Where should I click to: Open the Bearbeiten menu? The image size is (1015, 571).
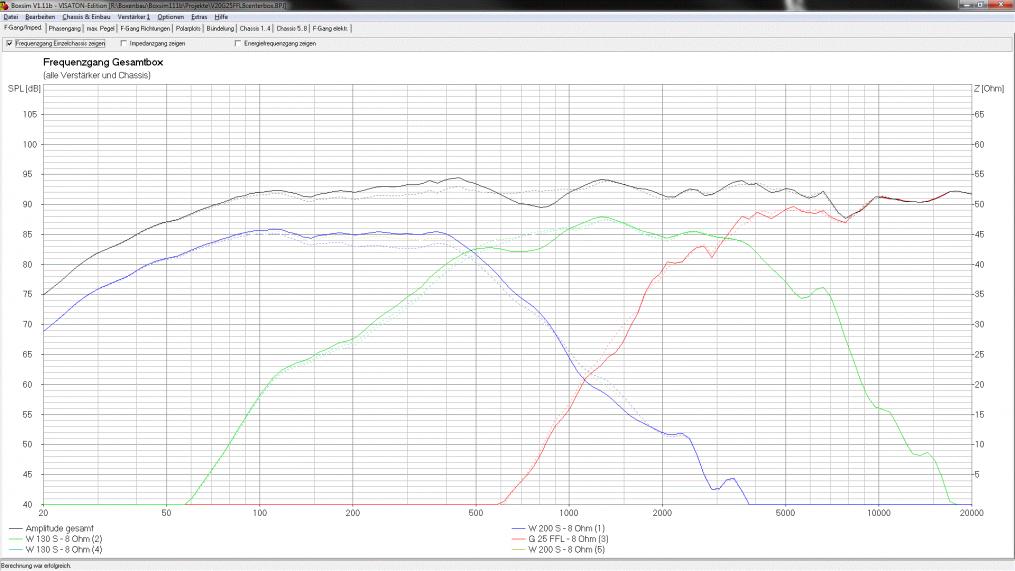click(40, 17)
